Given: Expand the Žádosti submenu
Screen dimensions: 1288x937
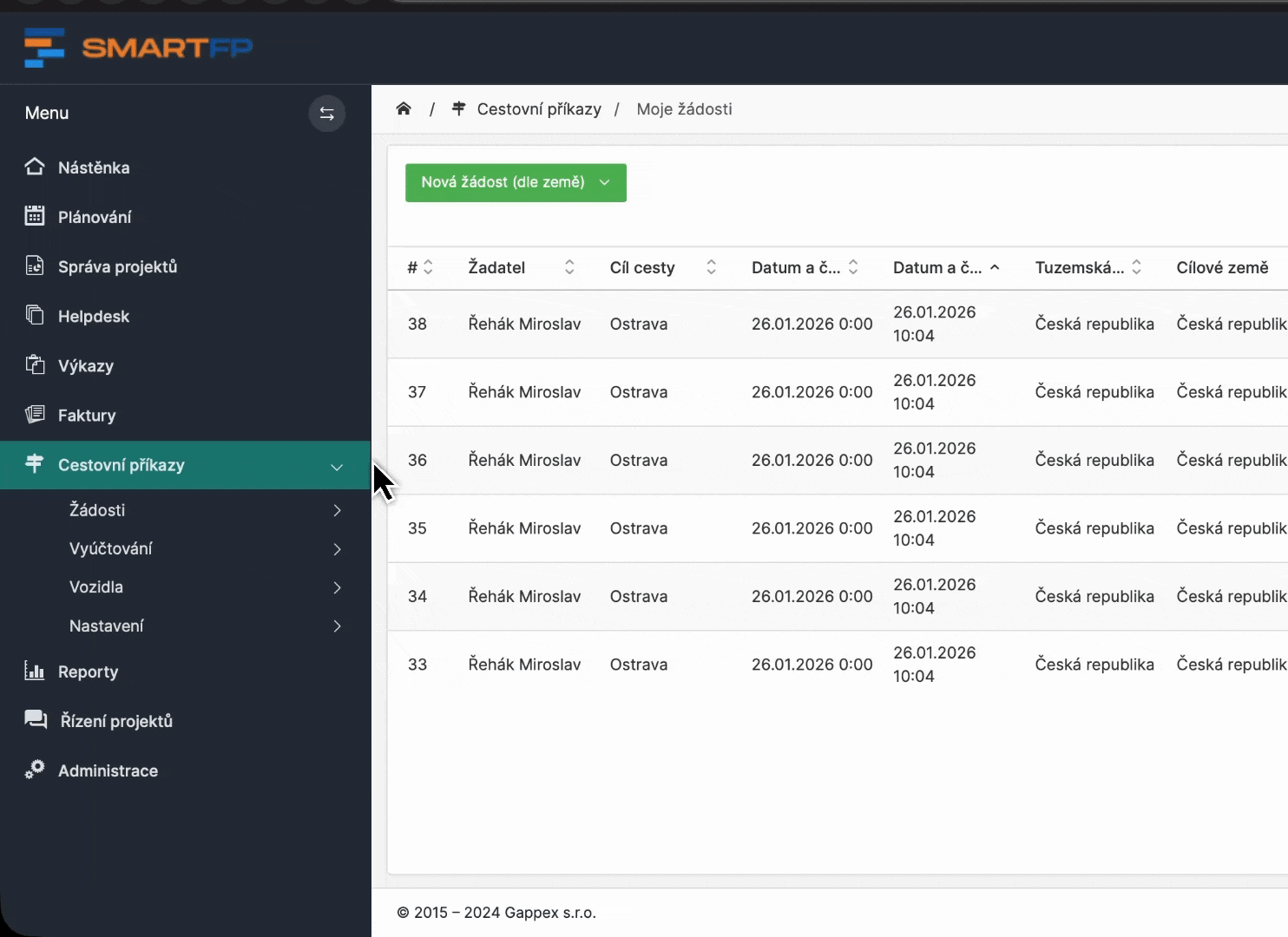Looking at the screenshot, I should pos(337,511).
